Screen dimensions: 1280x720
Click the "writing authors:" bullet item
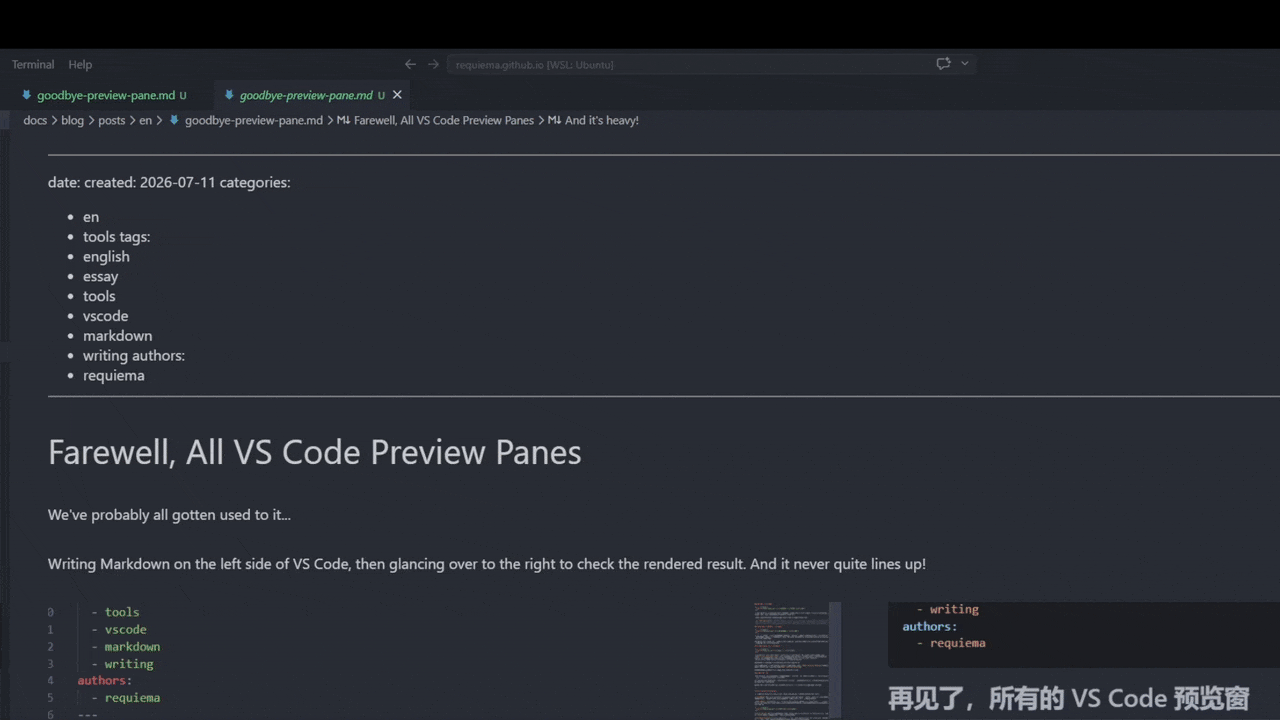134,356
